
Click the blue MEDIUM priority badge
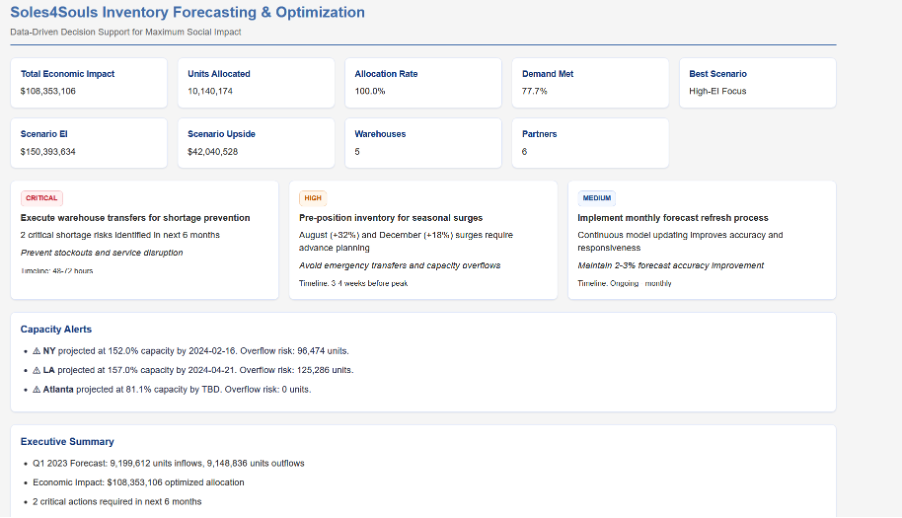pos(596,198)
